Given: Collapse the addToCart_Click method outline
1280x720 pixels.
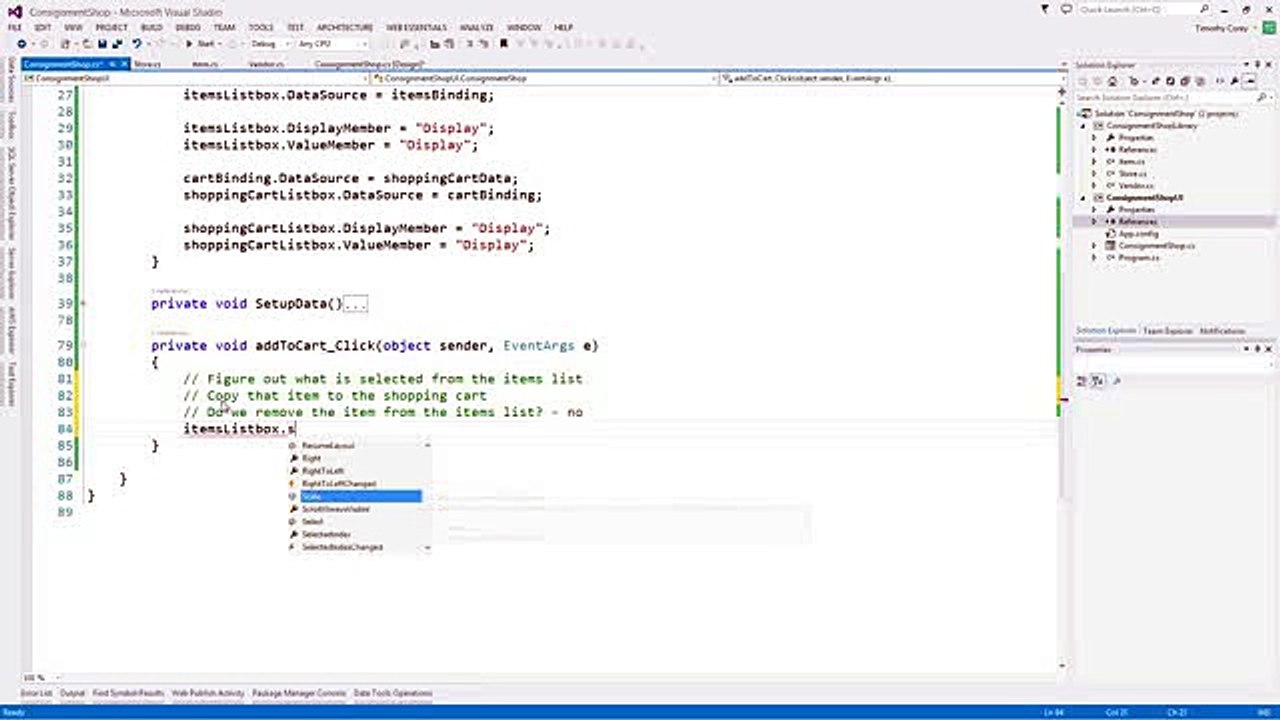Looking at the screenshot, I should [83, 345].
